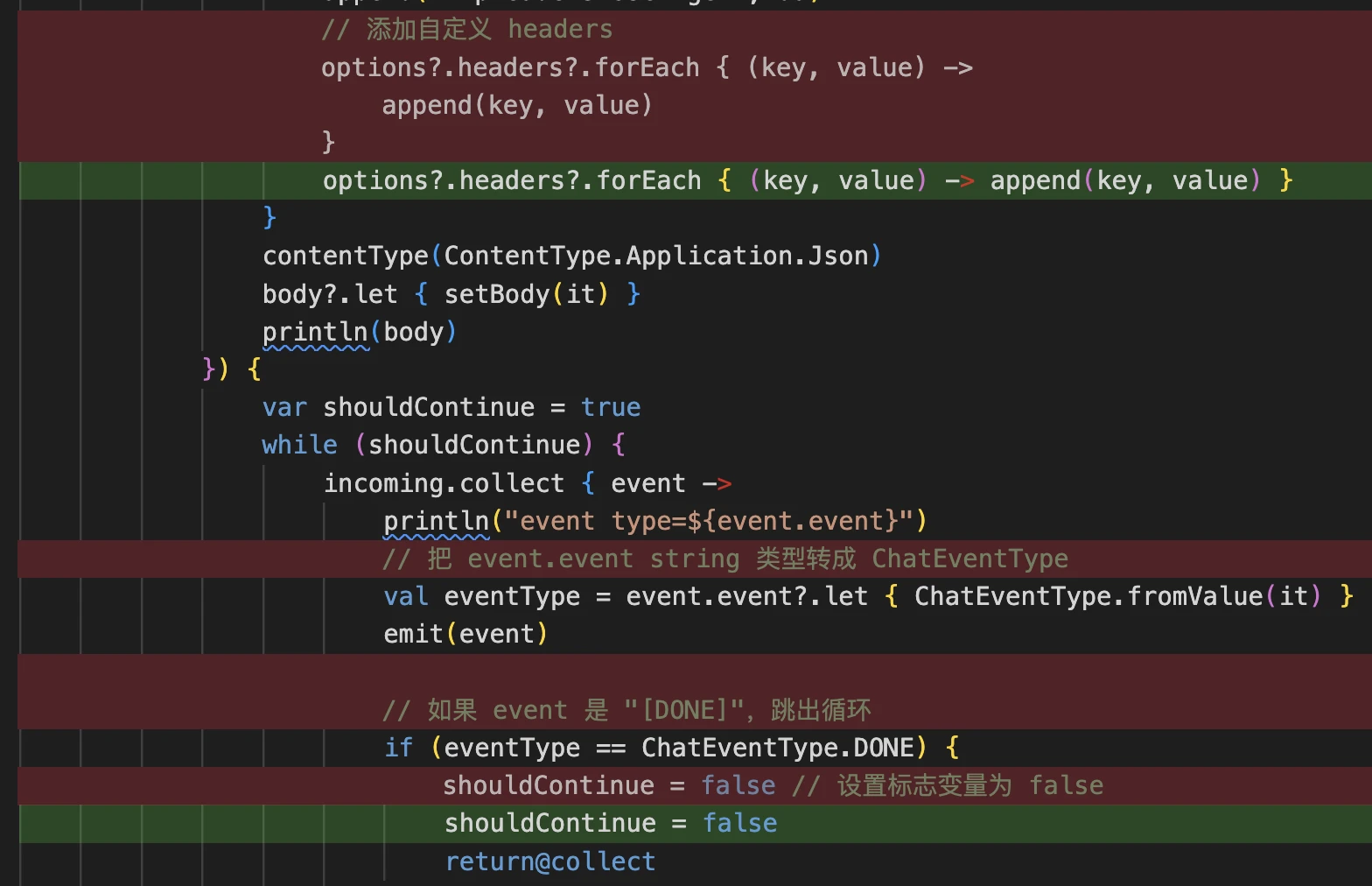The height and width of the screenshot is (886, 1372).
Task: Click the if keyword before eventType check
Action: click(x=398, y=748)
